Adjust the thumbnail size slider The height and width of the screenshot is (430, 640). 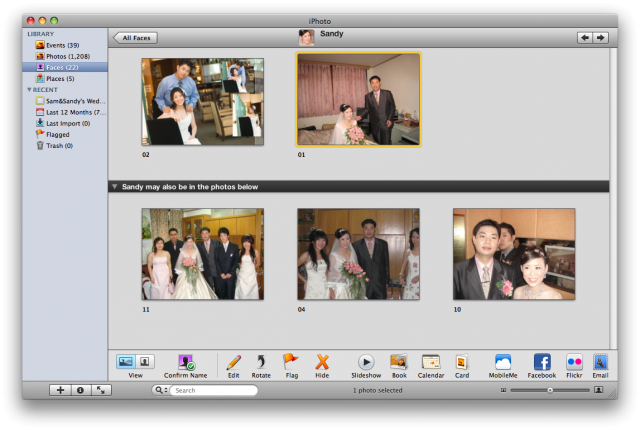(x=549, y=390)
